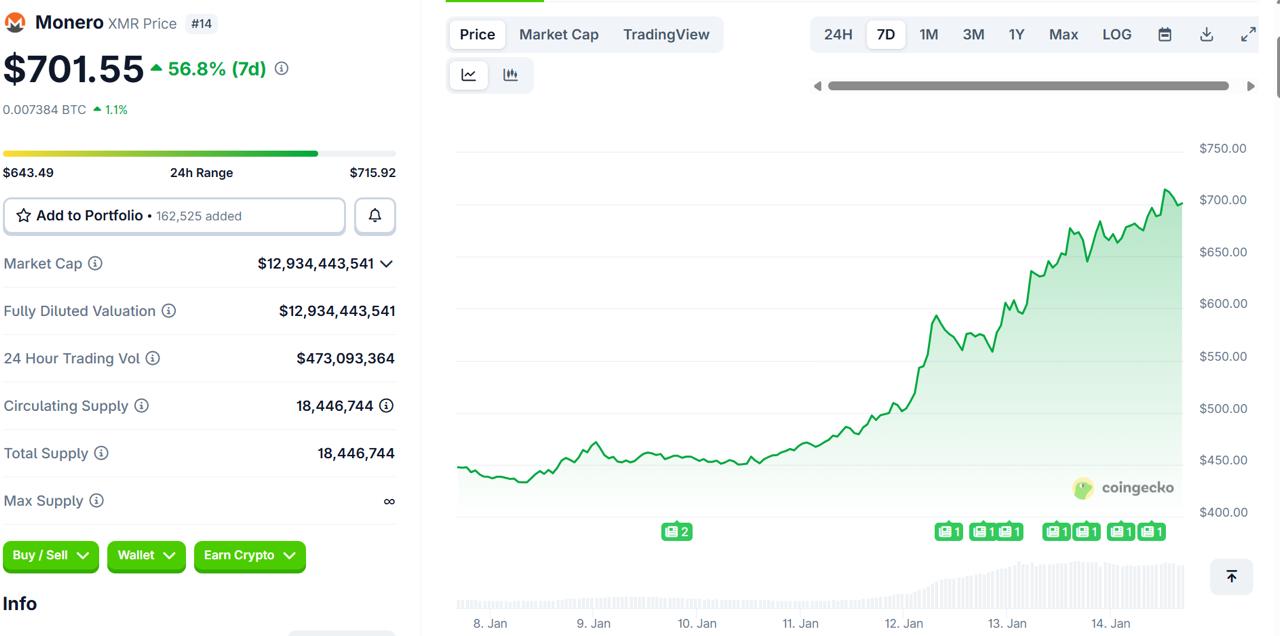Screen dimensions: 1280x636
Task: Select the Market Cap chart tab
Action: coord(558,34)
